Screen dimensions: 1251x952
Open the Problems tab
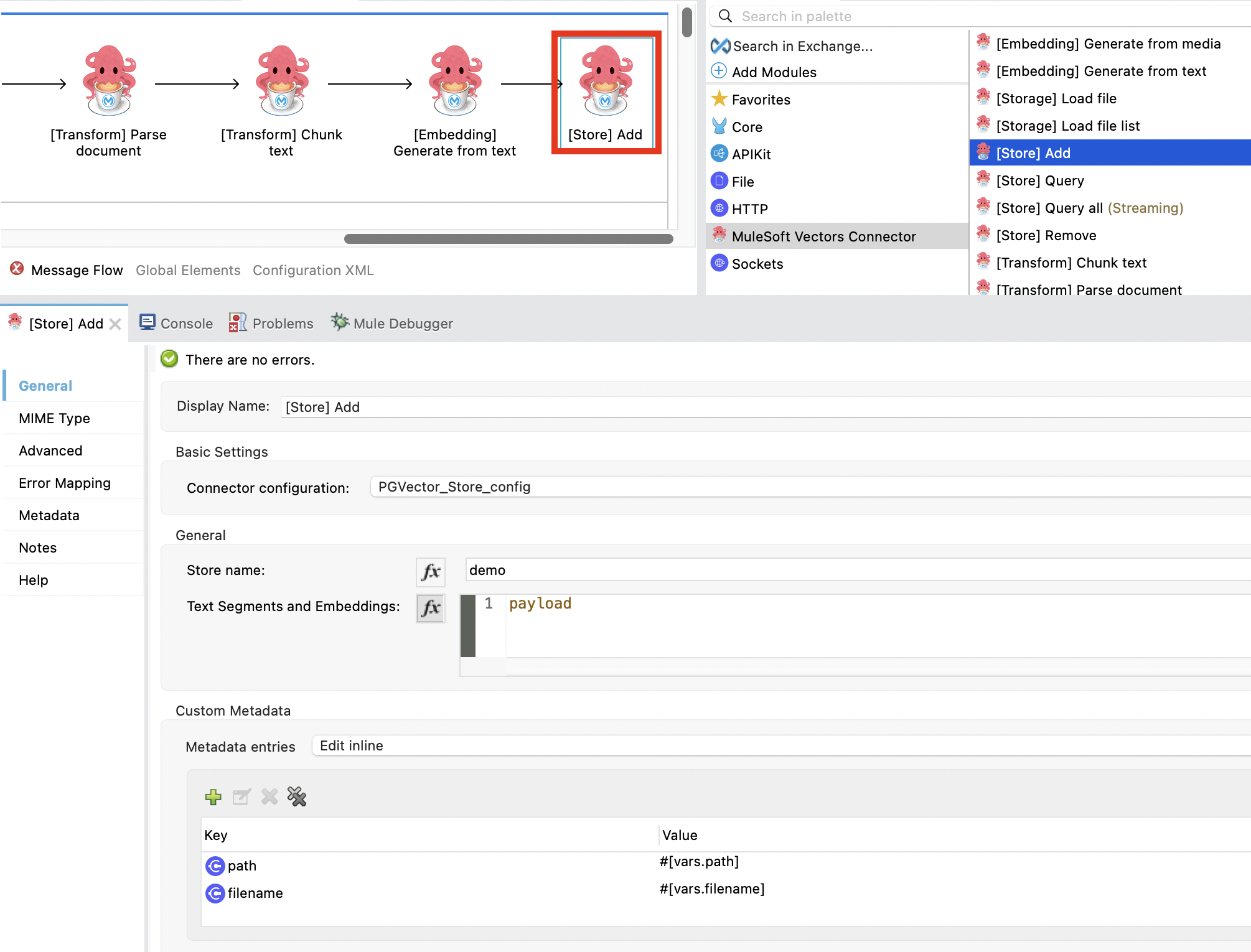(x=271, y=323)
